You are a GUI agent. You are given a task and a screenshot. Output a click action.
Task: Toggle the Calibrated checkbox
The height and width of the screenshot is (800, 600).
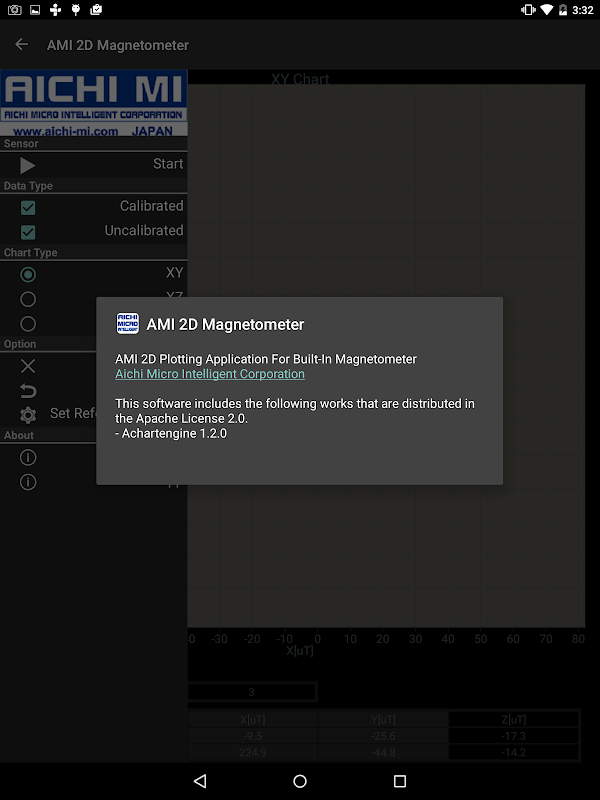click(x=28, y=208)
